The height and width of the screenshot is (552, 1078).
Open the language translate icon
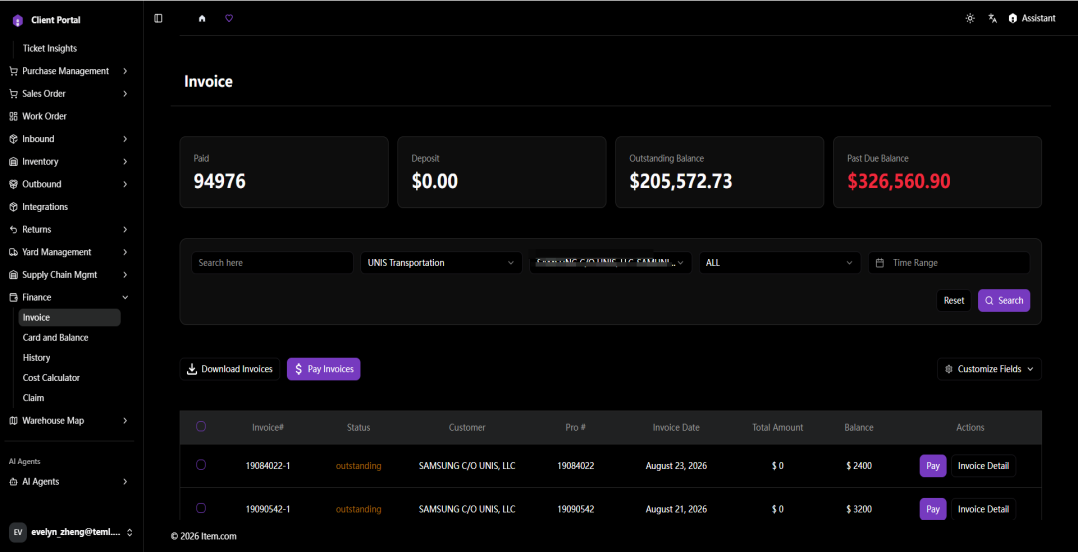[x=992, y=19]
